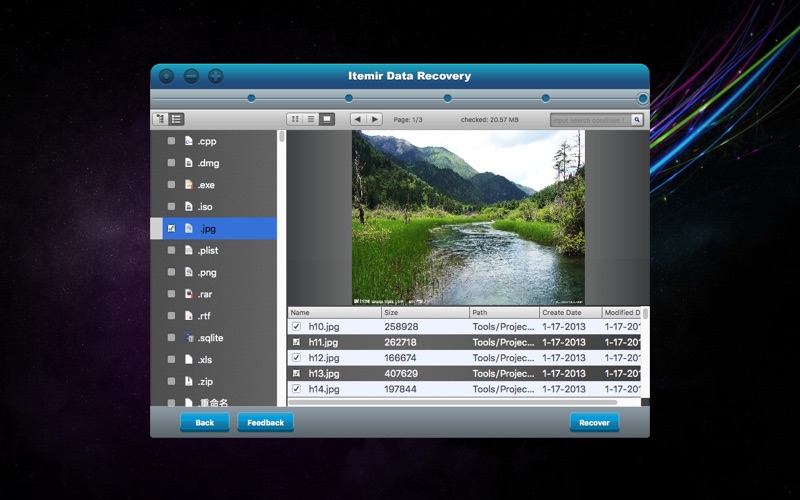Click the second progress step dot

pyautogui.click(x=348, y=98)
